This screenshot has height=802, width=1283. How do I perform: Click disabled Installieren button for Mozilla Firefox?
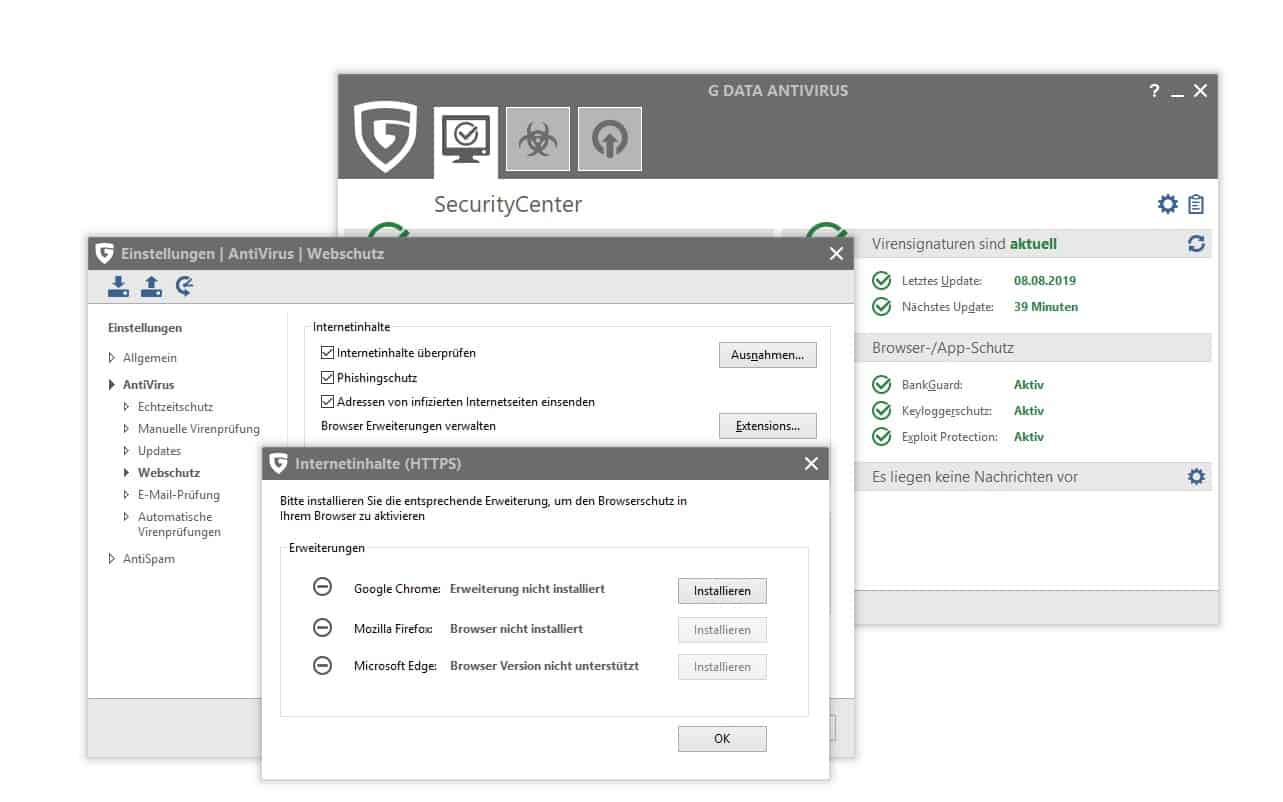point(722,630)
